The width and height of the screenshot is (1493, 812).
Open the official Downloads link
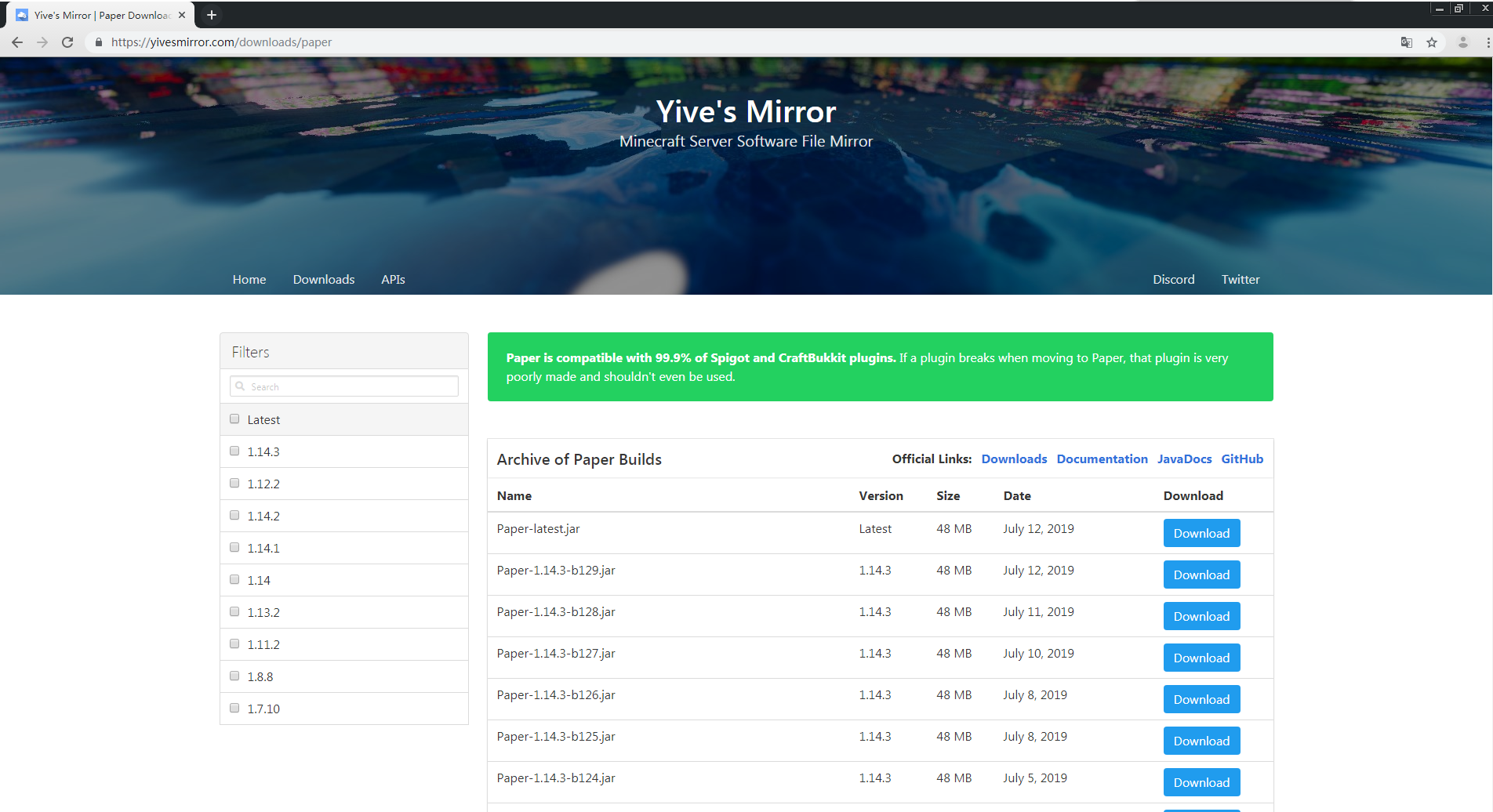[1014, 459]
